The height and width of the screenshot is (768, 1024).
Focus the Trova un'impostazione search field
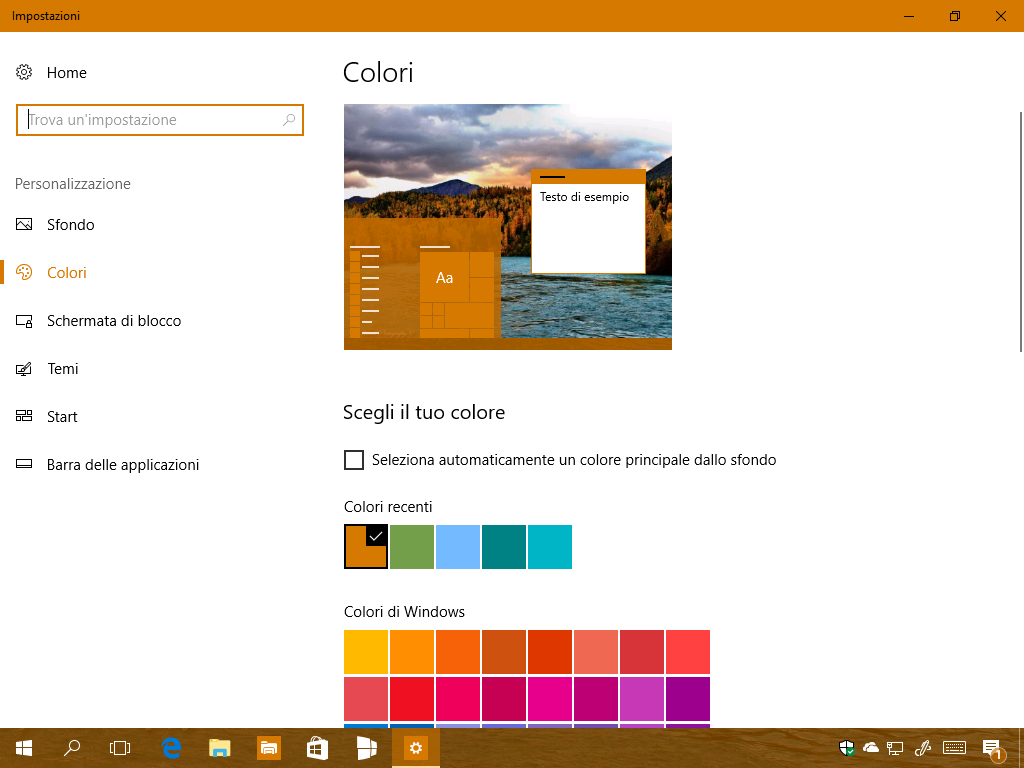click(160, 120)
